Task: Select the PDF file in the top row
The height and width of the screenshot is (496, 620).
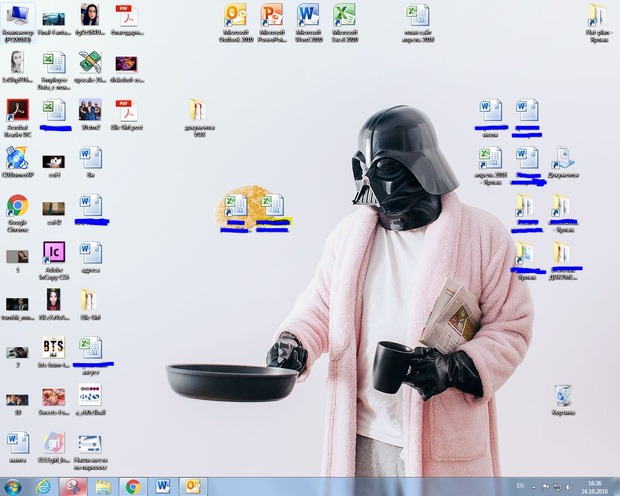Action: (x=127, y=20)
